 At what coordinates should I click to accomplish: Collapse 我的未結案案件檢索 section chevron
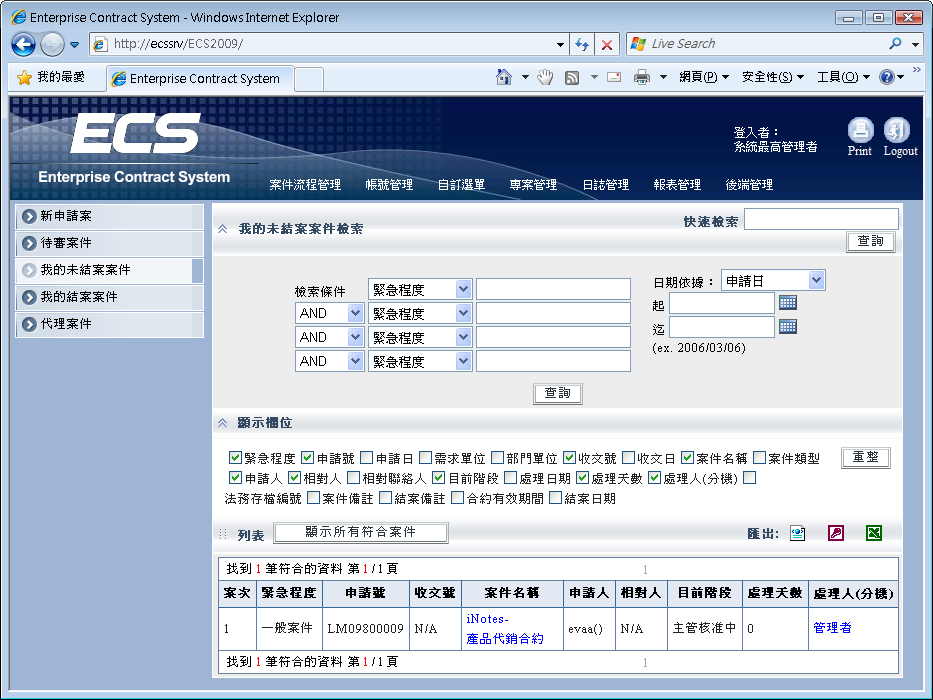pyautogui.click(x=223, y=229)
